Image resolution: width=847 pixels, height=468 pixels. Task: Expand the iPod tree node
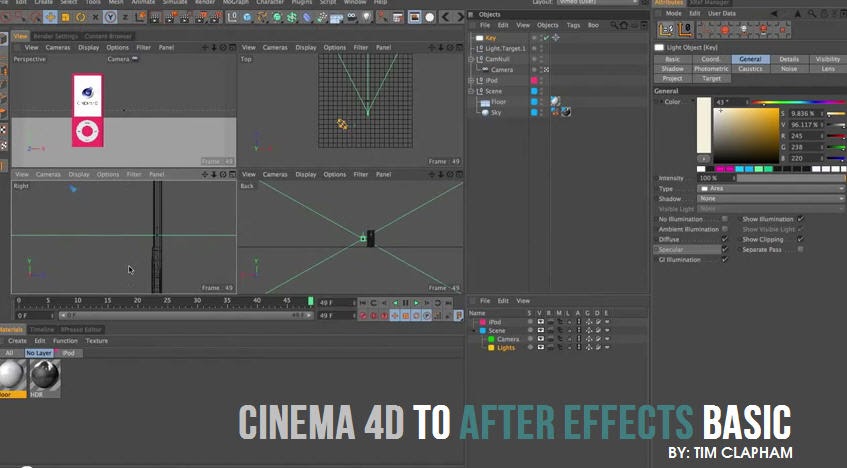(471, 80)
